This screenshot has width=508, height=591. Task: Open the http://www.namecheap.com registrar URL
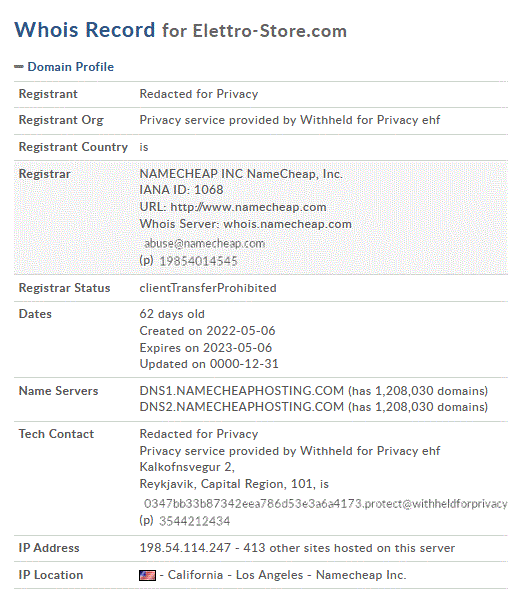click(x=248, y=207)
